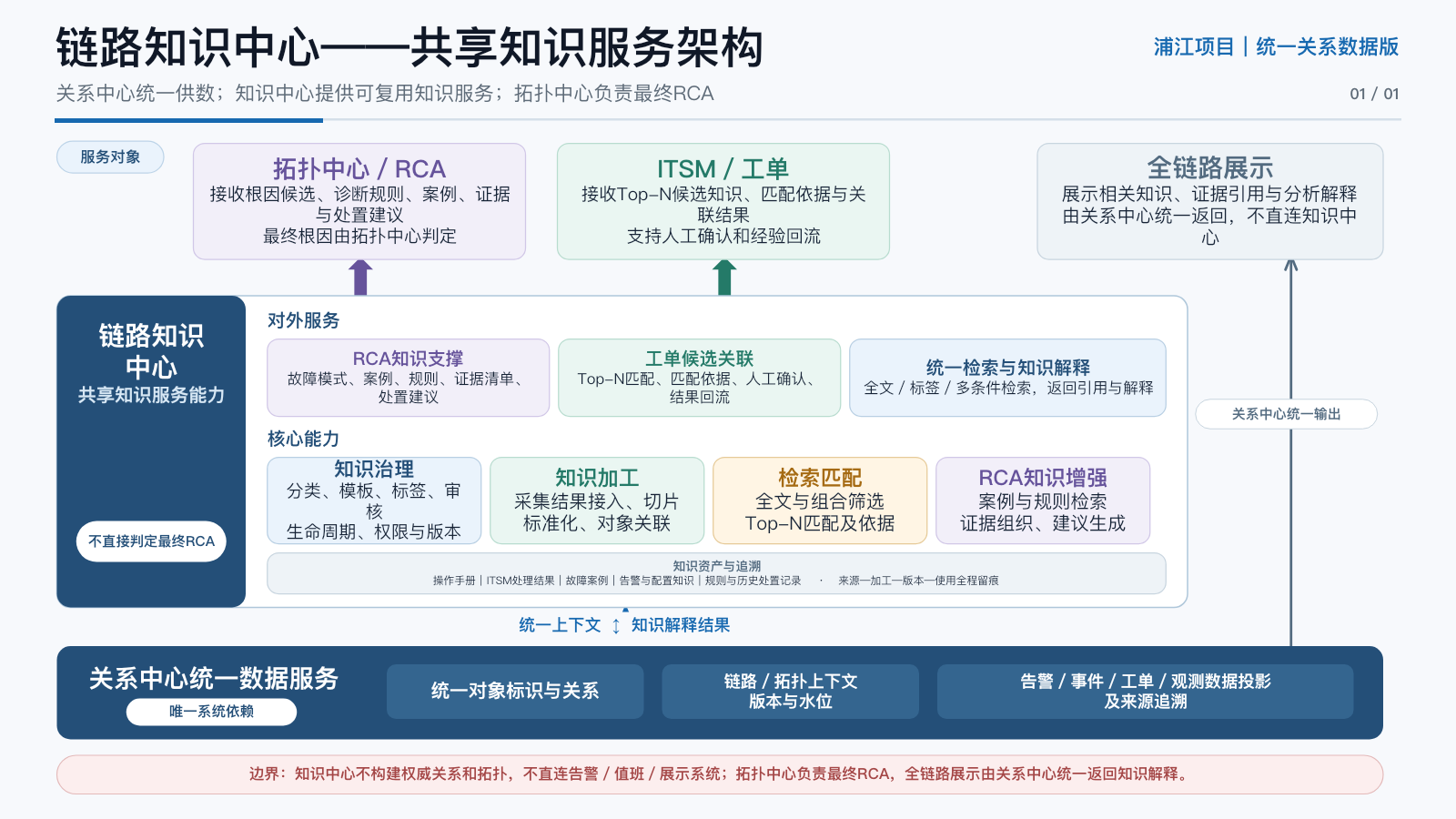Click the 服务对象 pill label

[110, 157]
